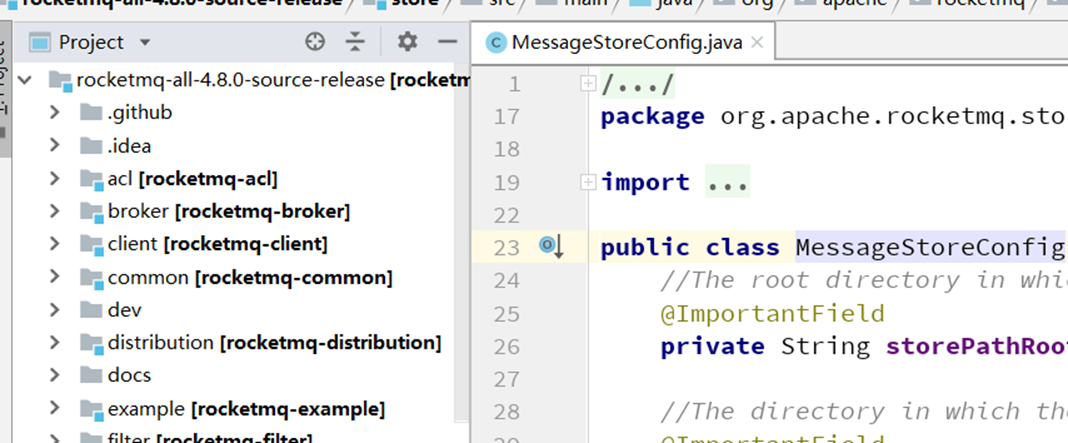Click the example module folder icon
Image resolution: width=1068 pixels, height=443 pixels.
coord(91,410)
